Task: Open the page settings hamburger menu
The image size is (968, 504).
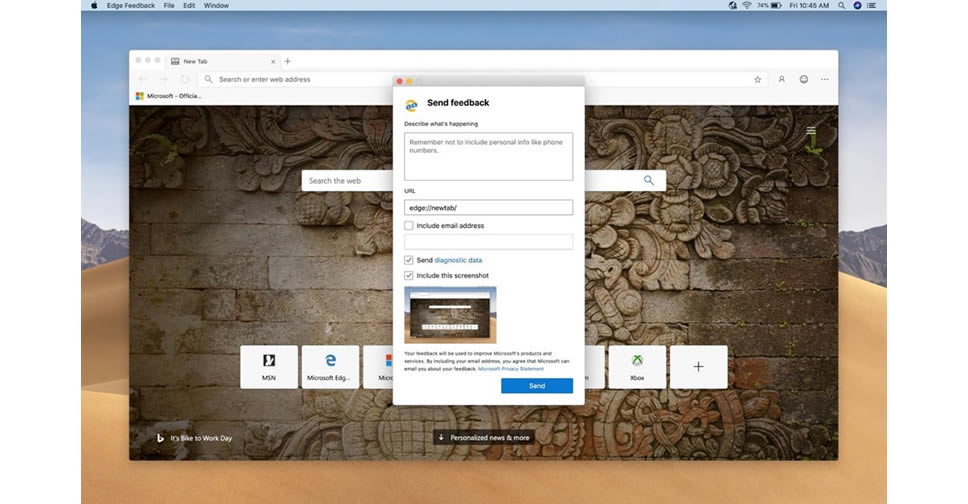Action: [x=811, y=130]
